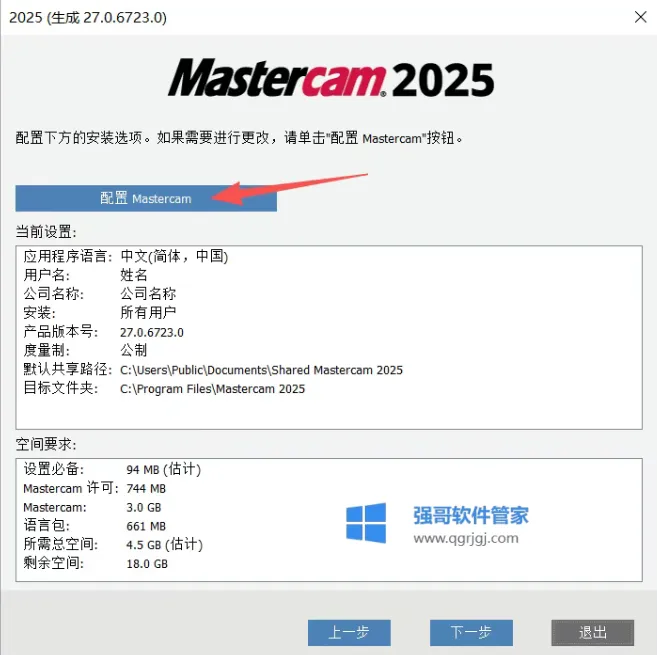Click the 度量制 公制 row
657x655 pixels.
tap(85, 350)
